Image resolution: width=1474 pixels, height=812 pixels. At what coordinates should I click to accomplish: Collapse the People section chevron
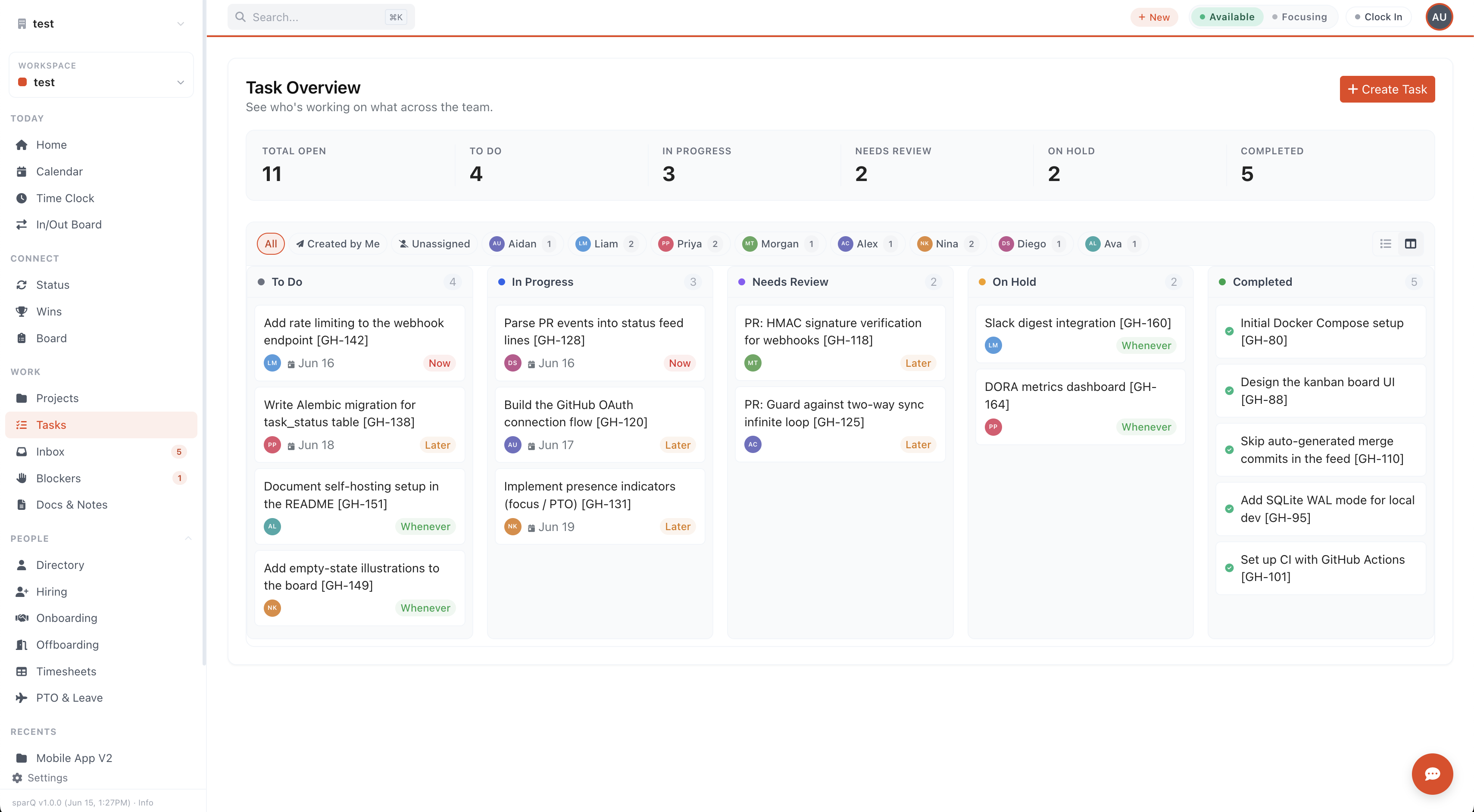tap(187, 538)
